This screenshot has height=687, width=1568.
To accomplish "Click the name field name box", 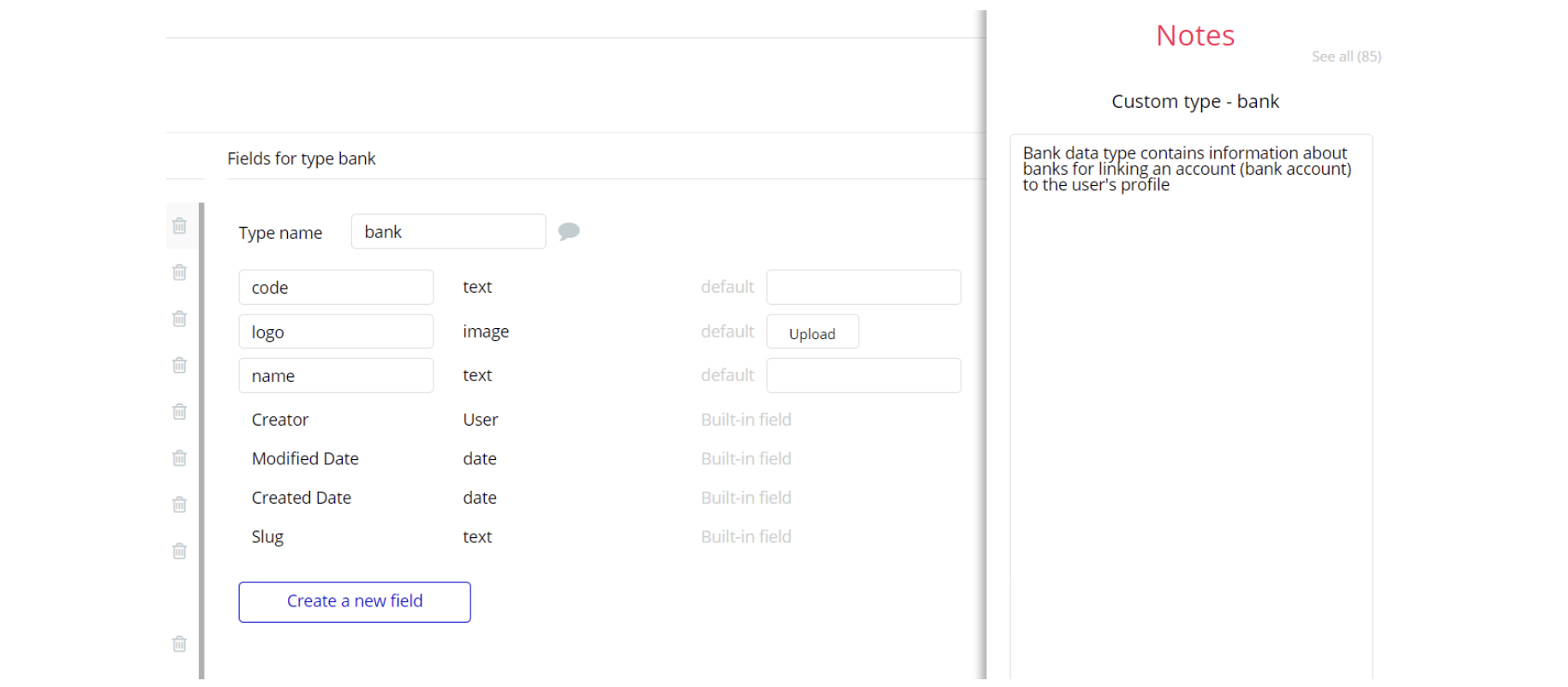I will [x=336, y=376].
